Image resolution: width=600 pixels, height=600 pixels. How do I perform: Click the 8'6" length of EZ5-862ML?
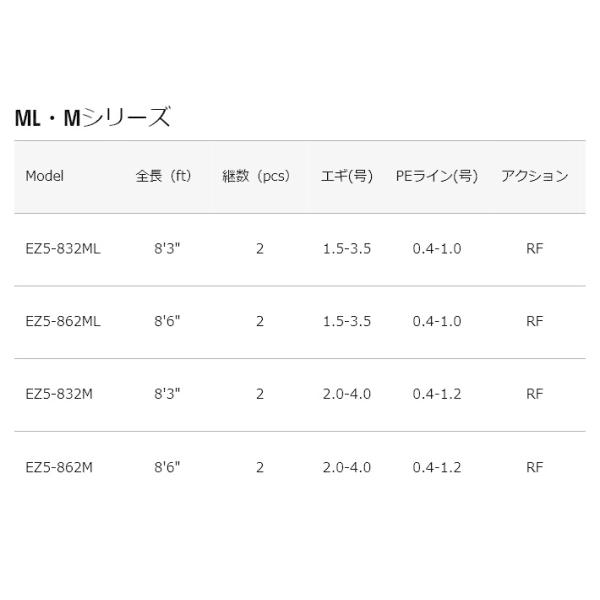(167, 321)
